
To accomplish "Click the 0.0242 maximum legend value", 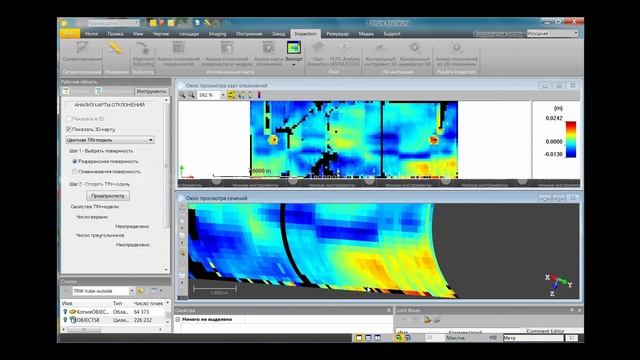I will click(554, 118).
